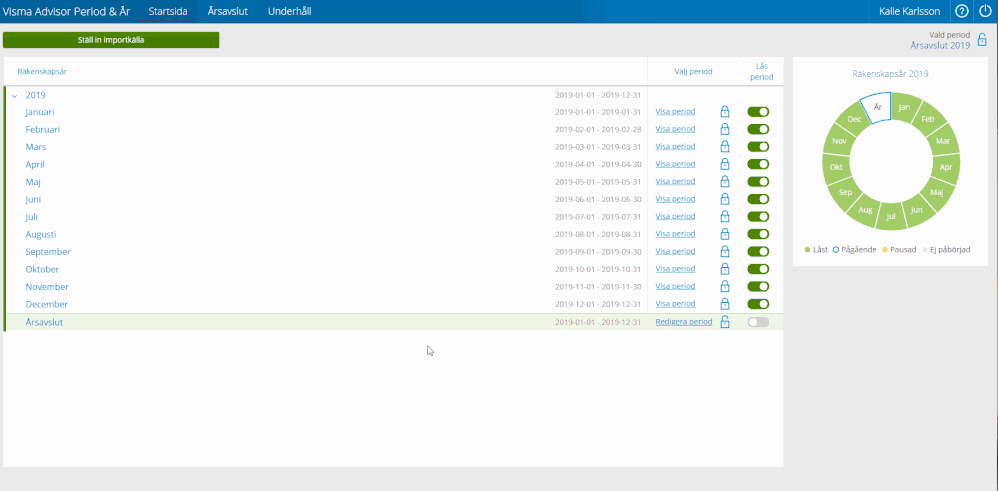The width and height of the screenshot is (998, 491).
Task: Collapse the 2019 fiscal year tree
Action: coord(14,95)
